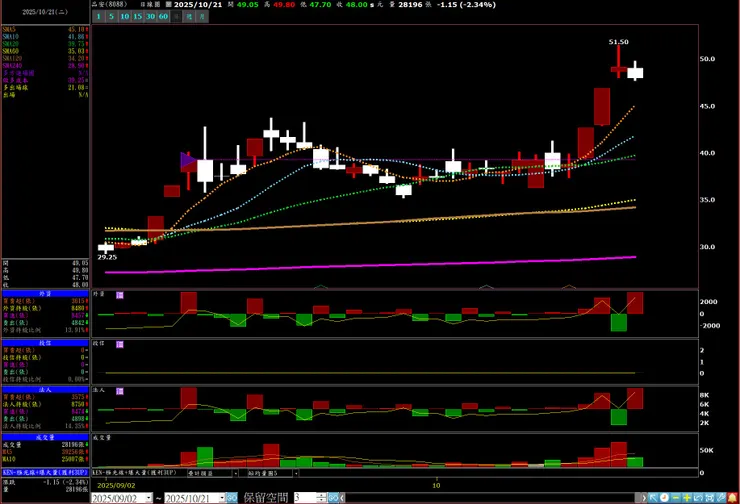Image resolution: width=740 pixels, height=504 pixels.
Task: Click the blue 法人 panel header
Action: click(x=45, y=390)
